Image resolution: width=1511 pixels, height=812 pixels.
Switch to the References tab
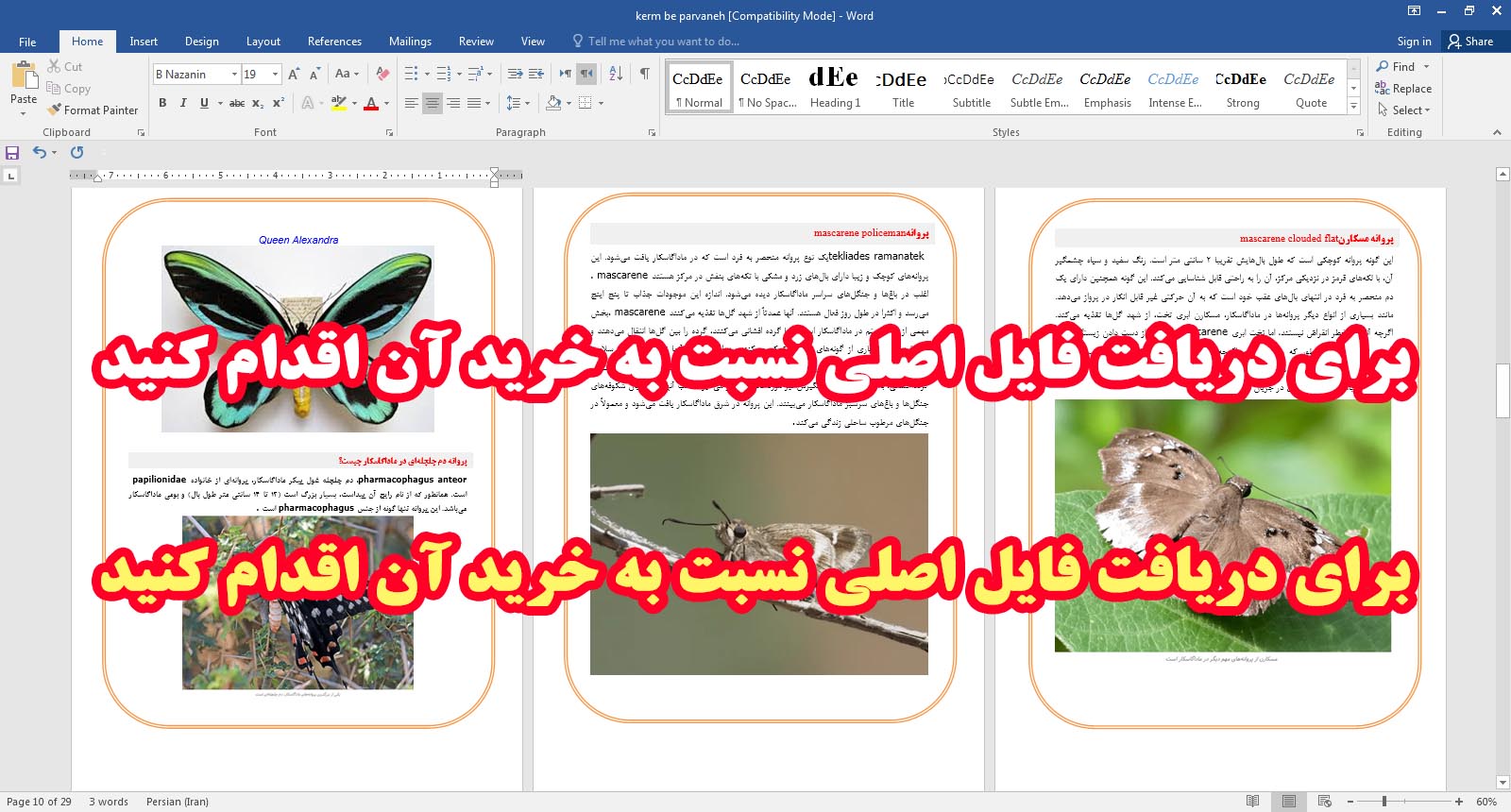pos(334,42)
